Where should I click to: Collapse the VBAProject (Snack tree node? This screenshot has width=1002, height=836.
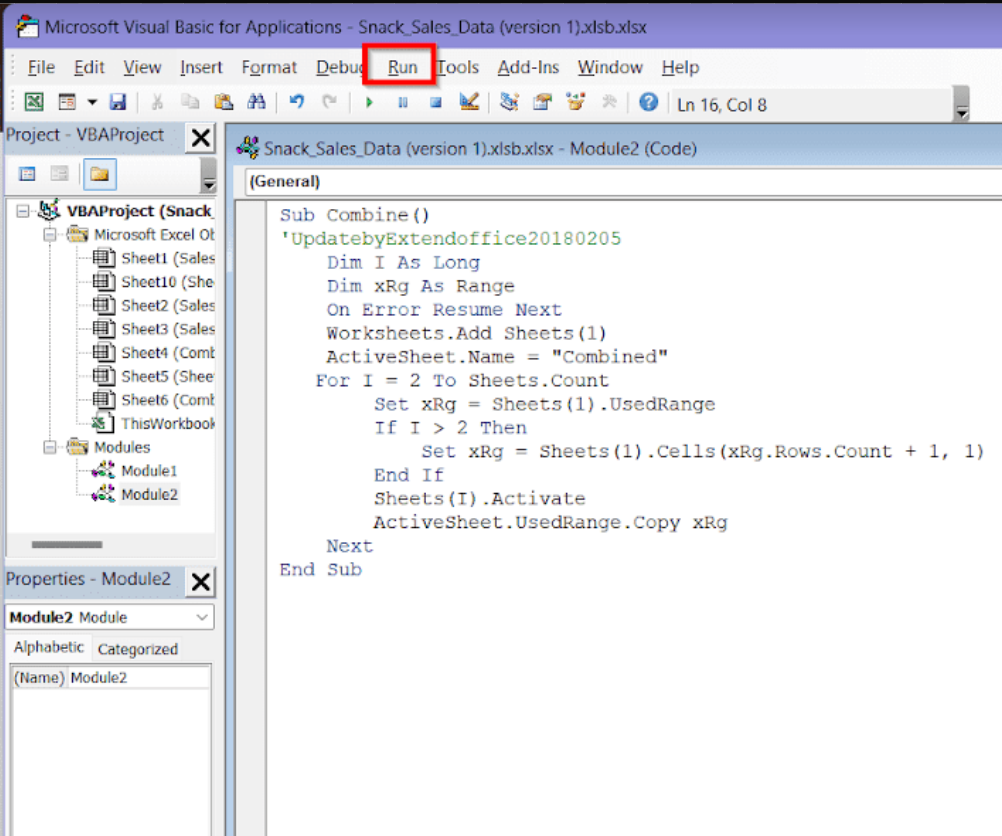23,211
